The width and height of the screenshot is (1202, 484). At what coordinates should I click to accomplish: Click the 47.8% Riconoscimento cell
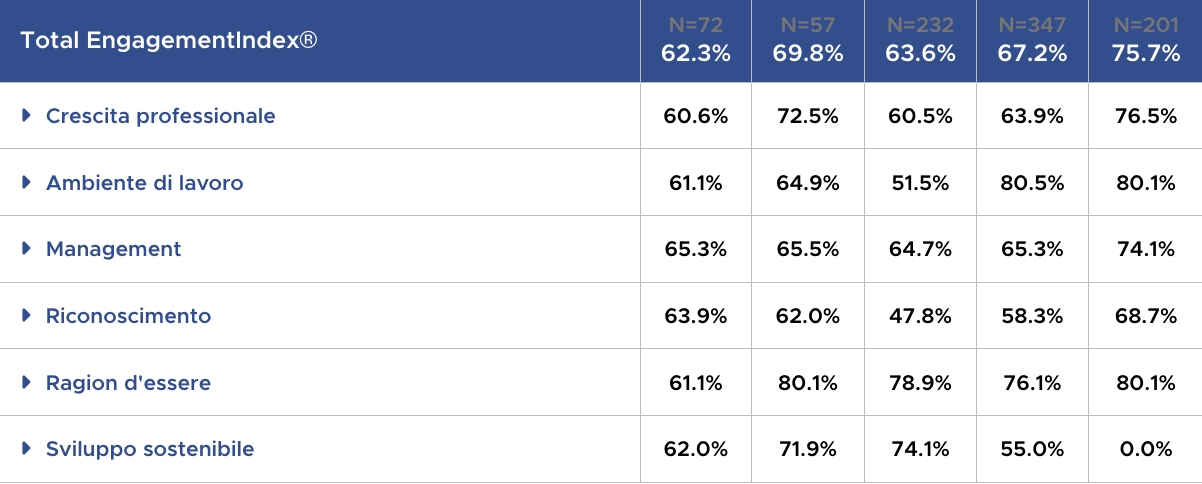click(x=920, y=316)
